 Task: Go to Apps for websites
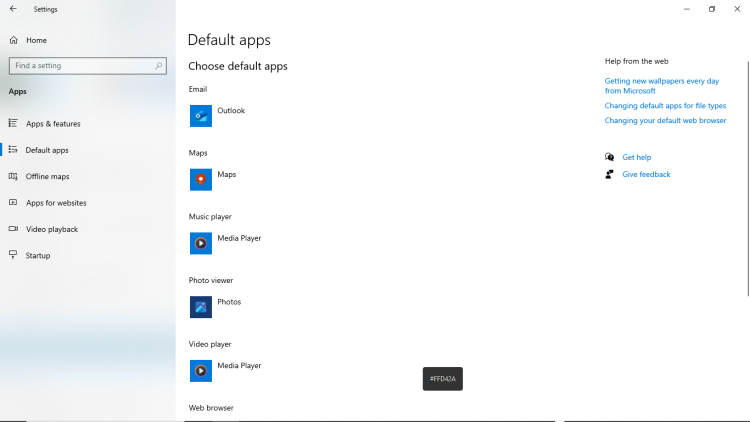coord(56,203)
